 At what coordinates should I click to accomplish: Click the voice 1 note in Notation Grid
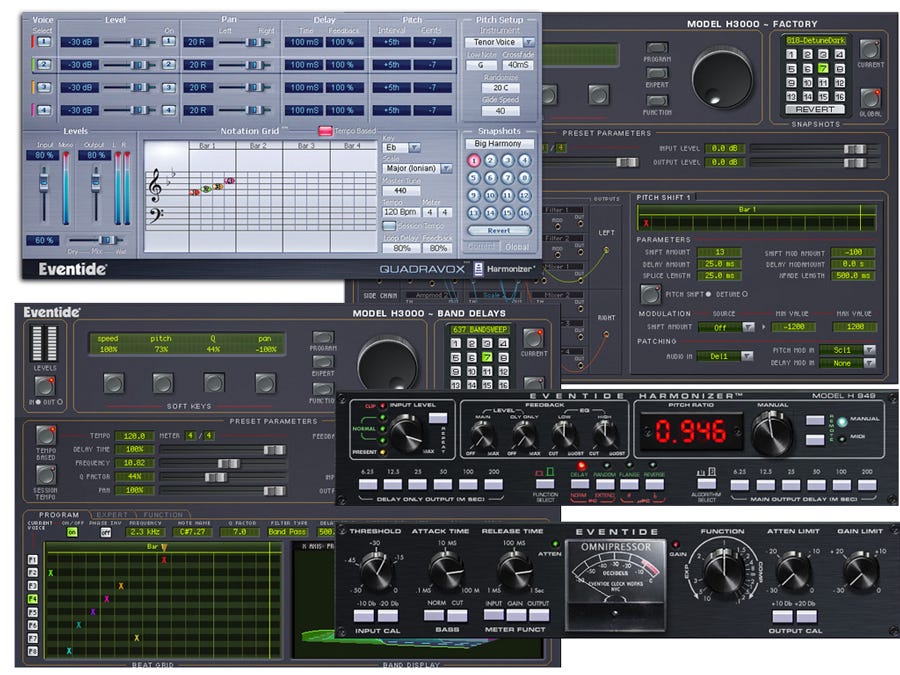195,192
